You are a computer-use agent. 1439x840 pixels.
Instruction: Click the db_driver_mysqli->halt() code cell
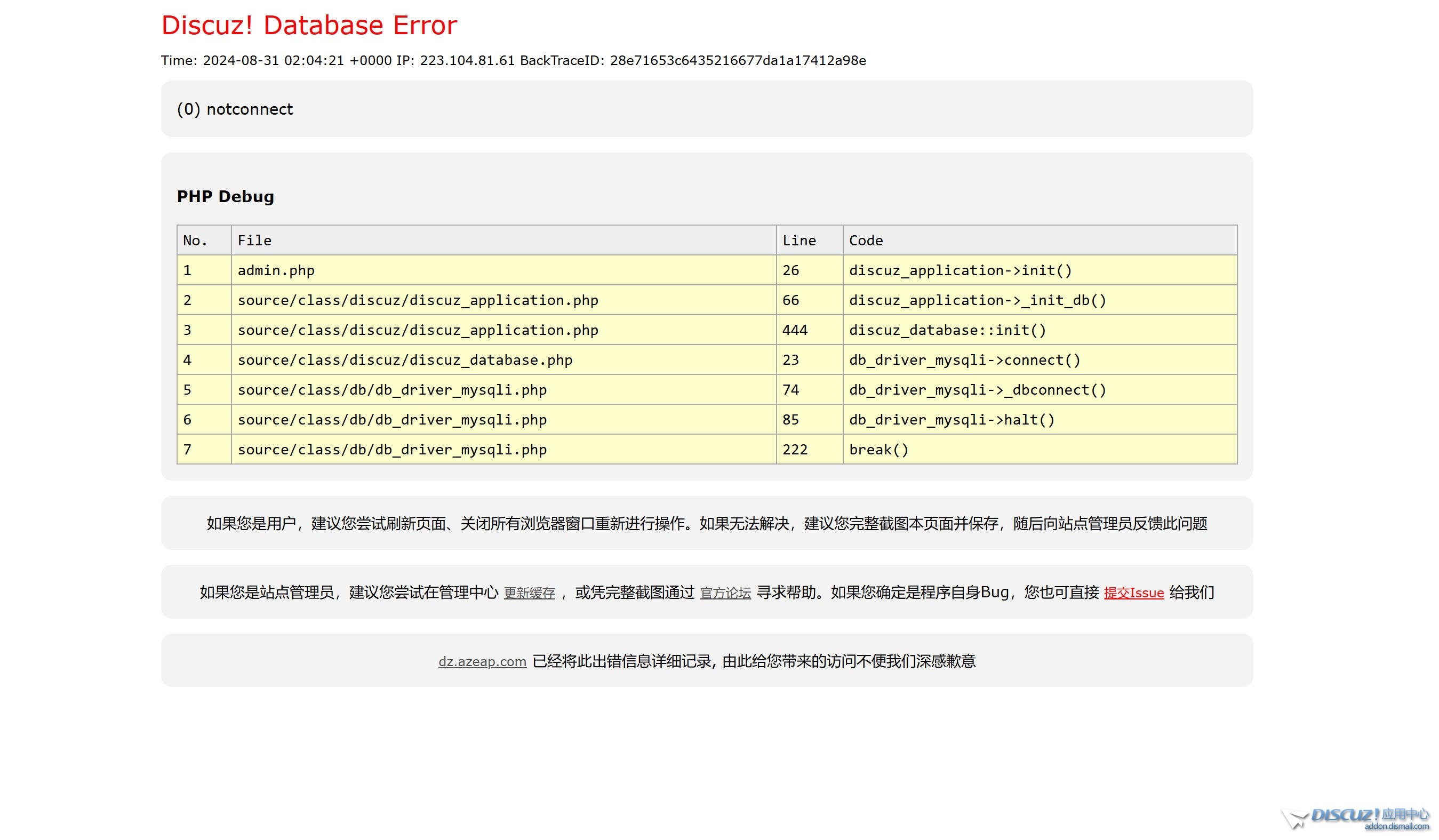coord(952,420)
